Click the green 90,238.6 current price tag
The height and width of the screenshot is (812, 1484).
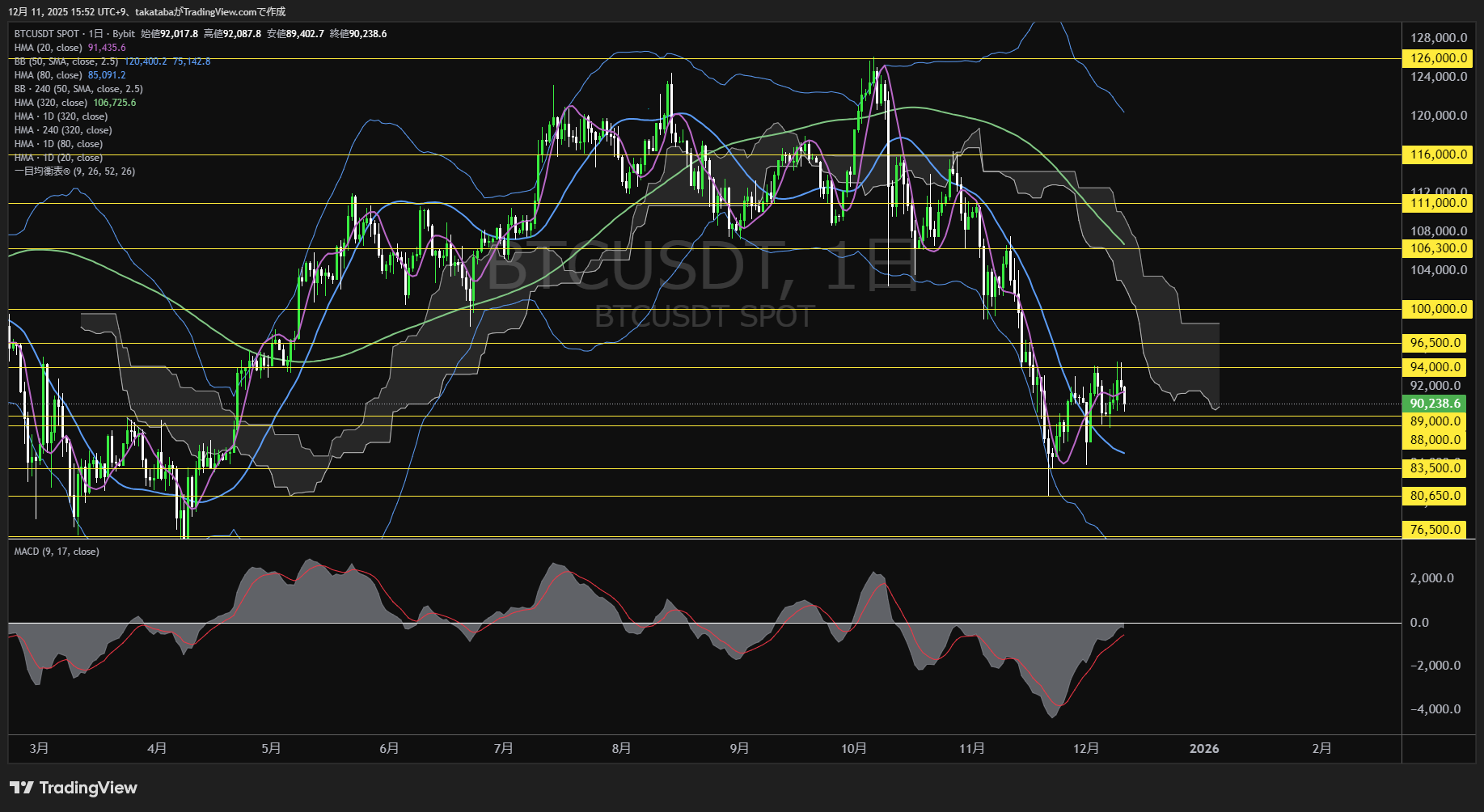[x=1435, y=404]
